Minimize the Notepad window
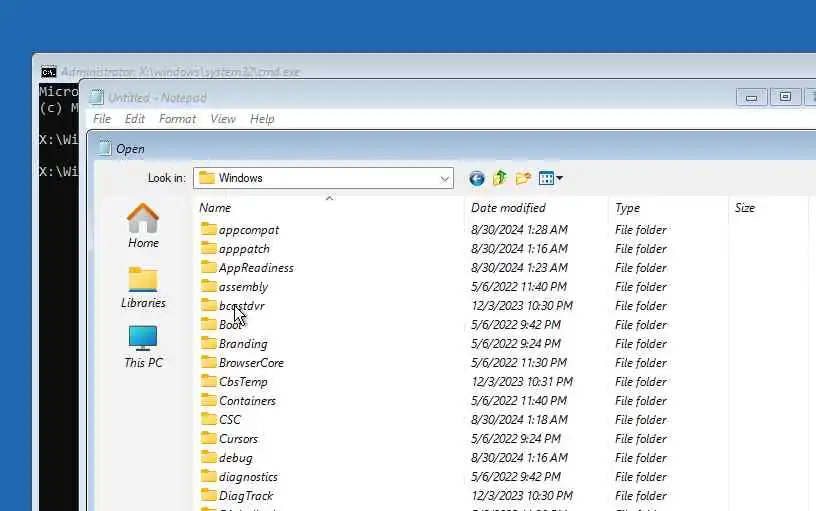This screenshot has height=511, width=816. click(x=751, y=97)
